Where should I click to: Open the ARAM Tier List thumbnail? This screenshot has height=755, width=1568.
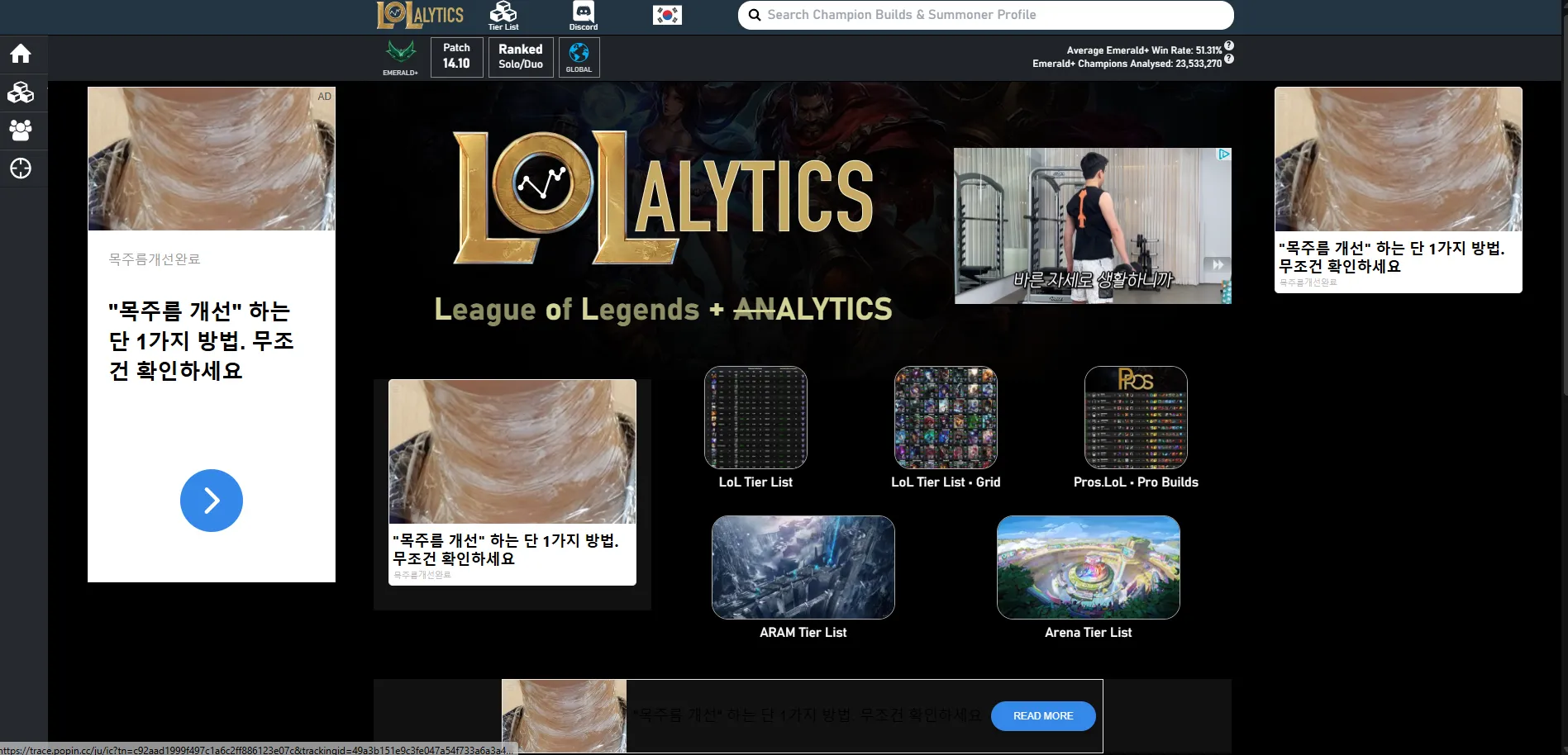coord(803,567)
